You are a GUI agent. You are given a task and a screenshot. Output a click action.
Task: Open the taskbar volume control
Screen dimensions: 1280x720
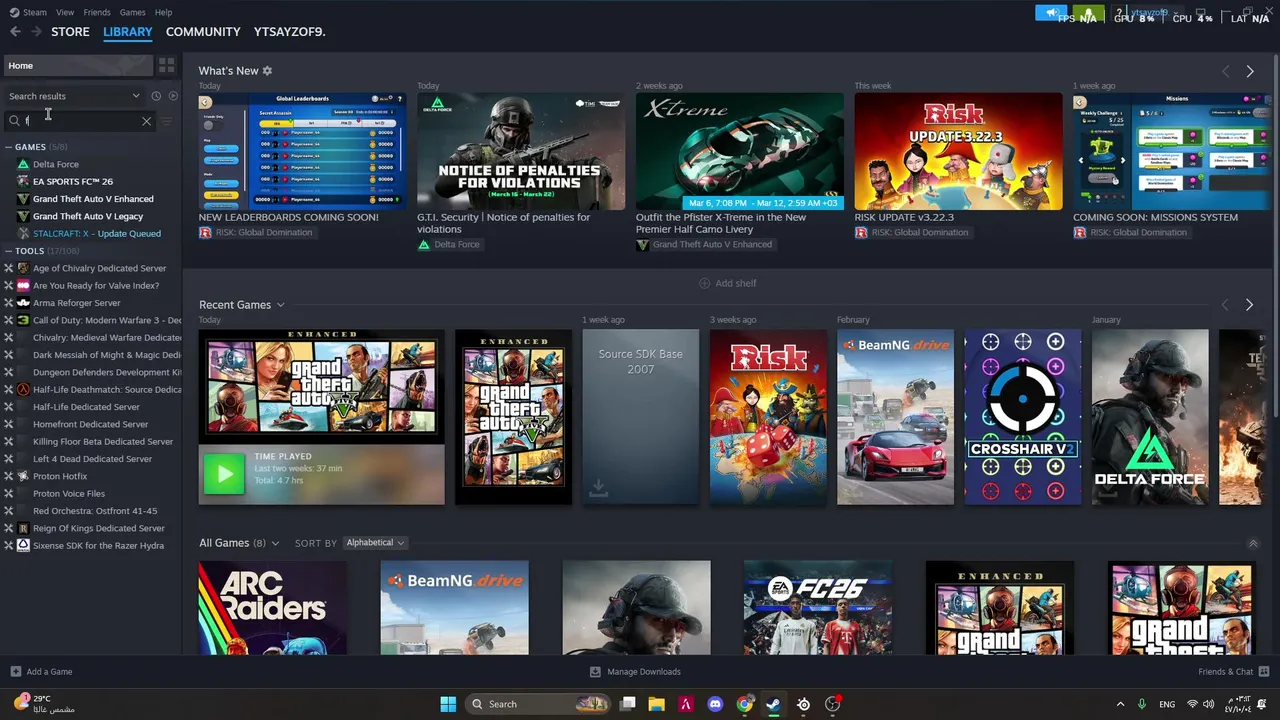pos(1209,704)
